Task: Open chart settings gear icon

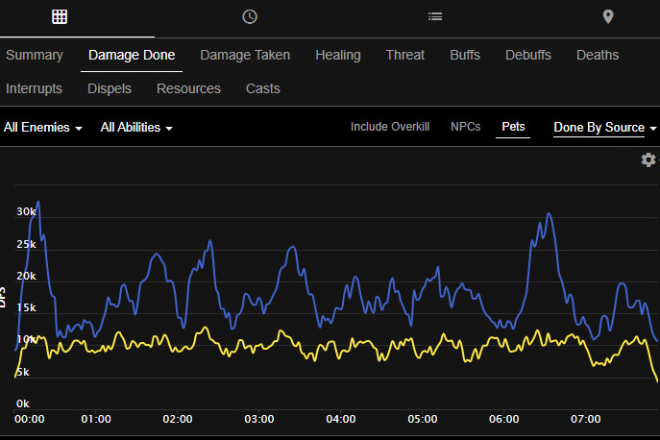Action: [x=648, y=160]
